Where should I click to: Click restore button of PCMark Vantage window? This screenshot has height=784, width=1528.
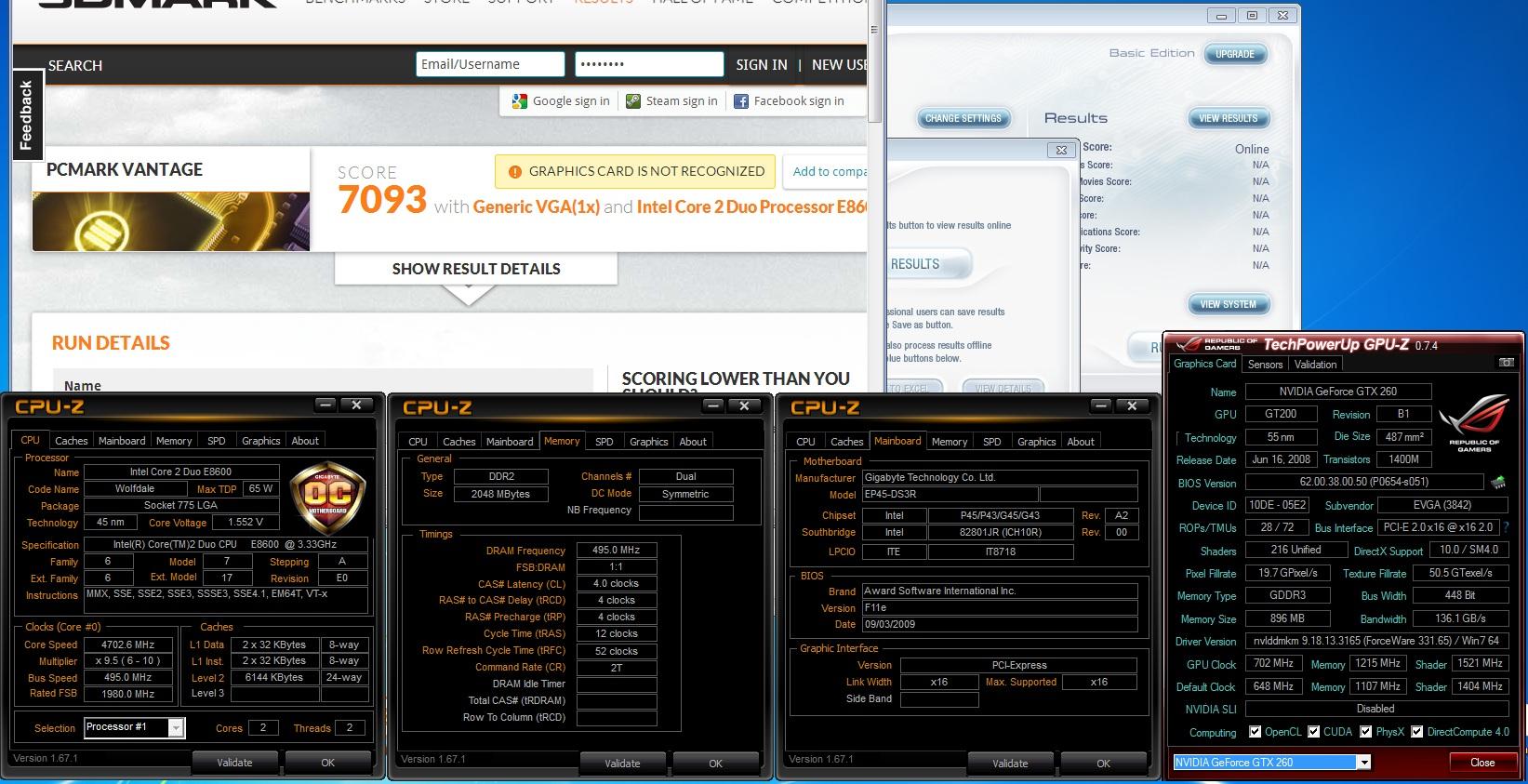coord(1252,16)
